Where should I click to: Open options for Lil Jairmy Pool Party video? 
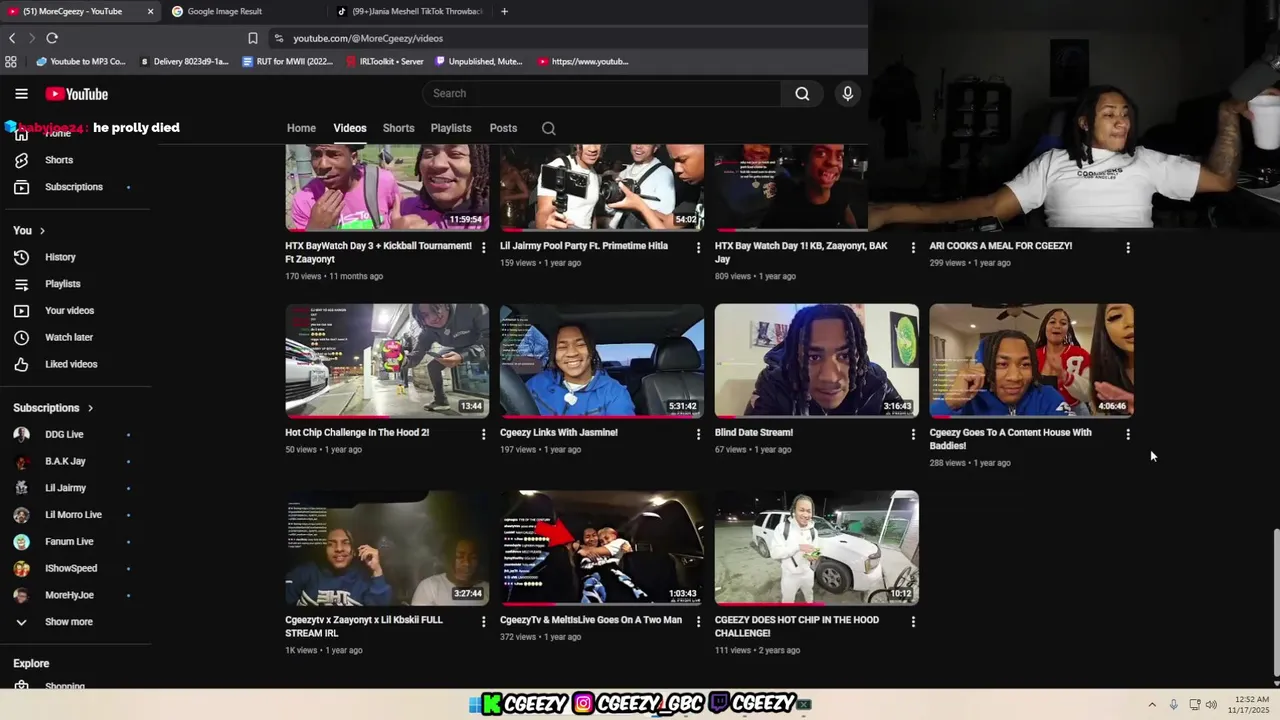tap(698, 247)
